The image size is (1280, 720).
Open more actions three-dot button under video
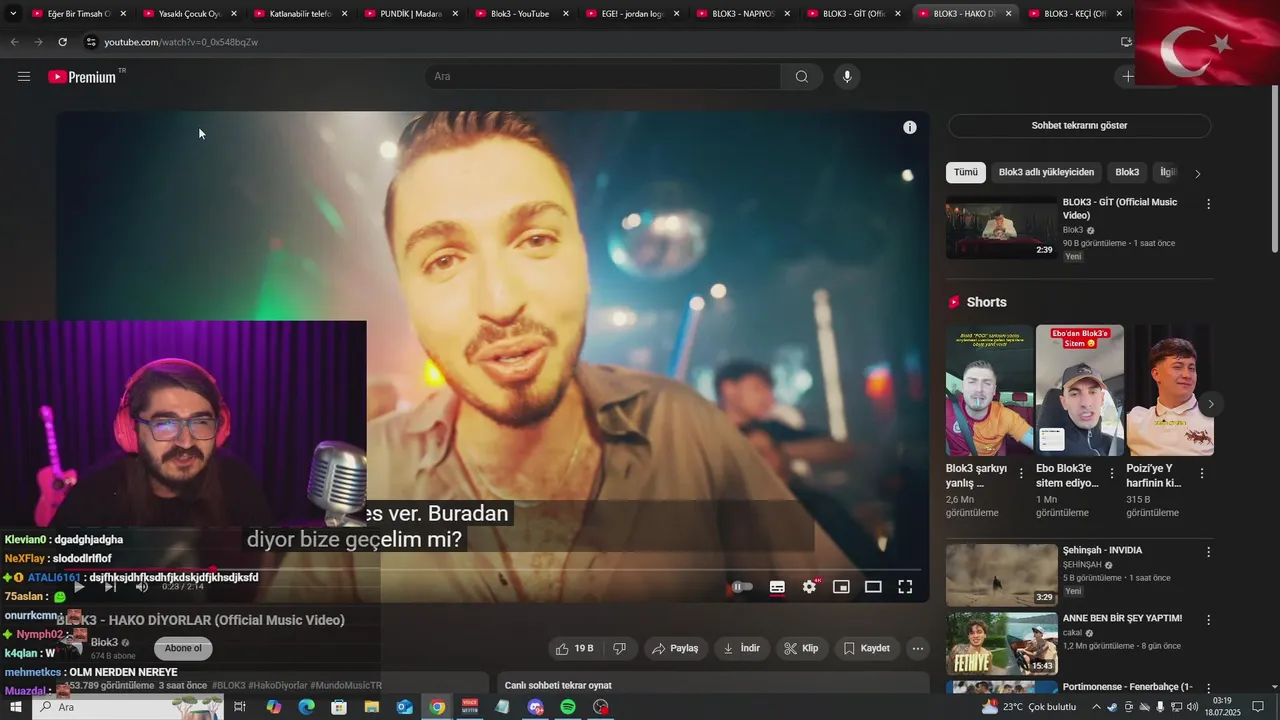point(918,648)
